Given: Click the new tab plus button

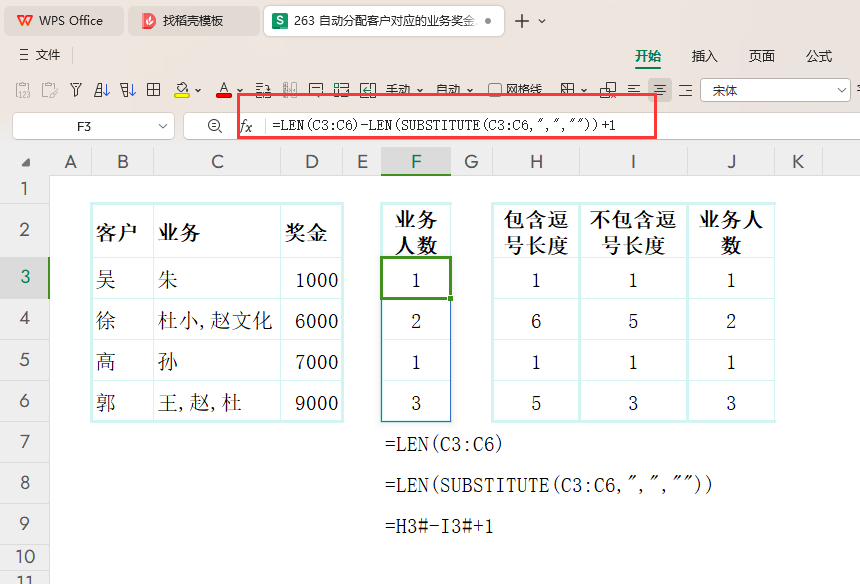Looking at the screenshot, I should pyautogui.click(x=522, y=21).
